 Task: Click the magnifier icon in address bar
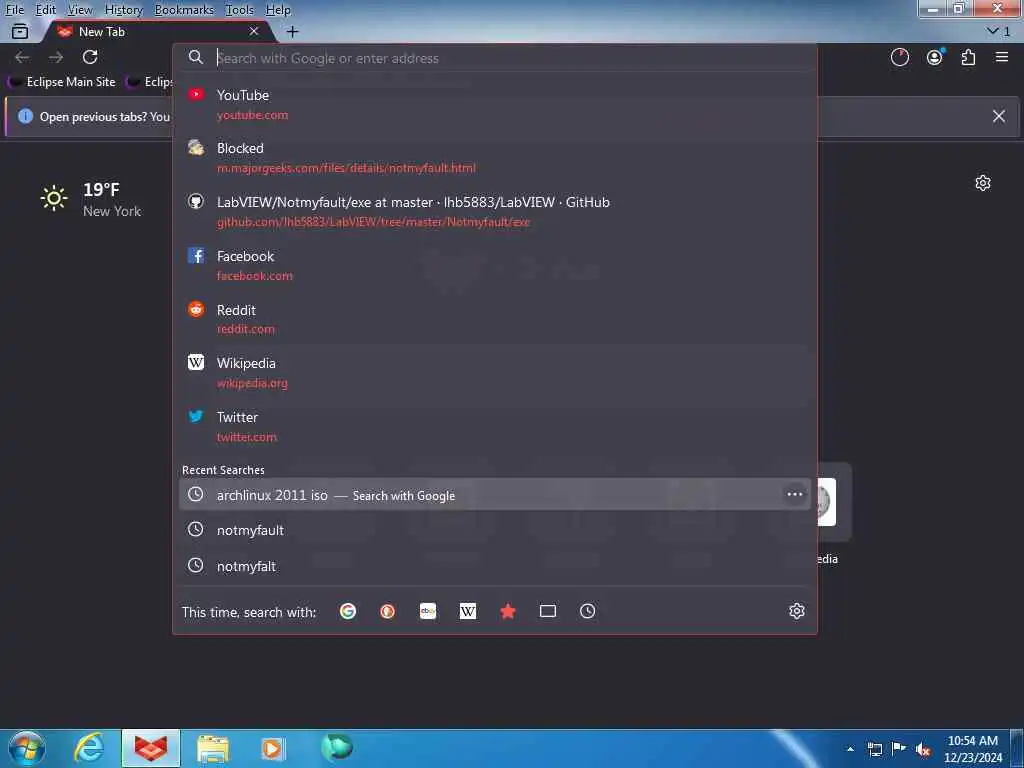coord(196,57)
